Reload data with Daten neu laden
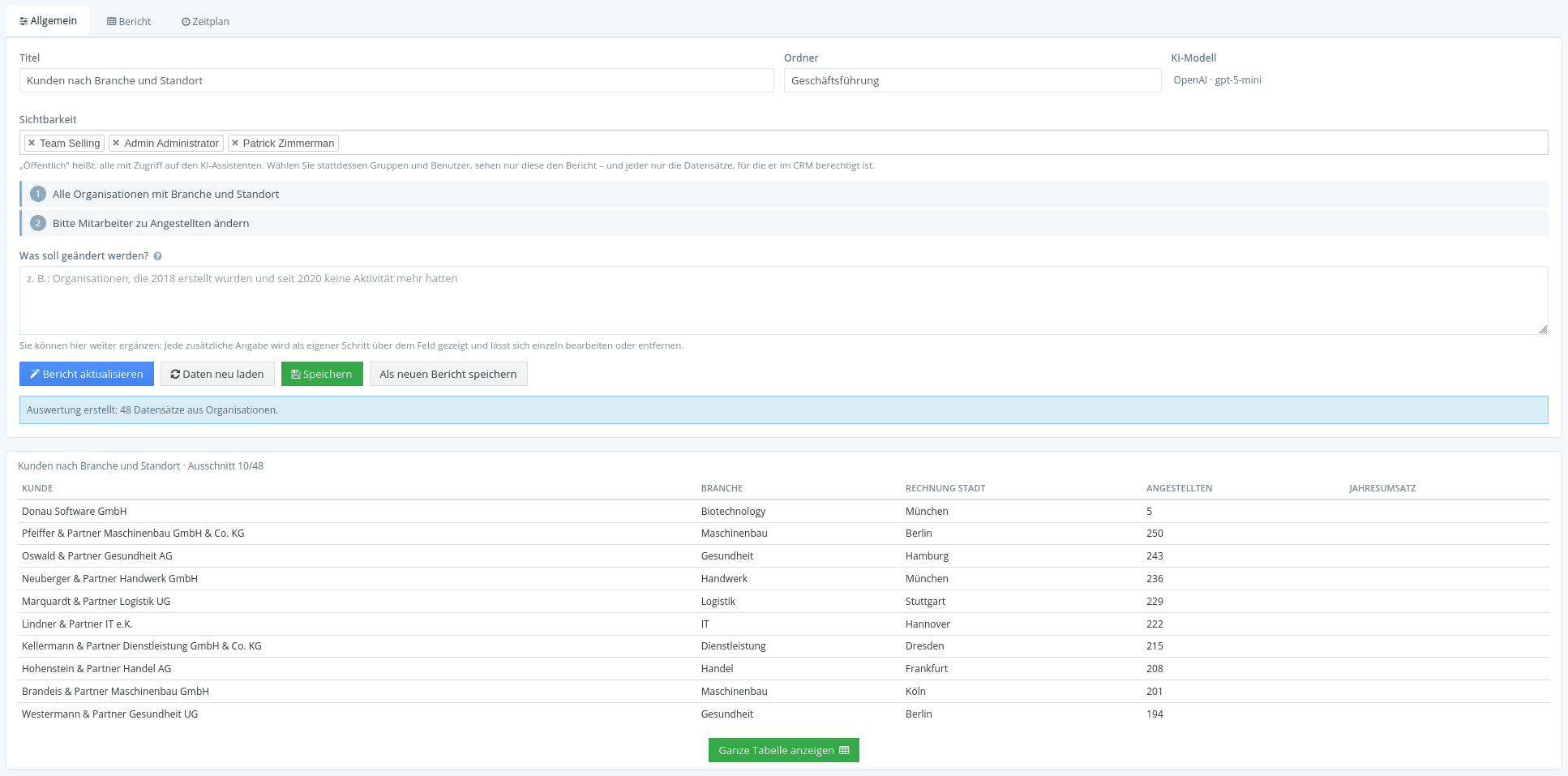 point(217,374)
